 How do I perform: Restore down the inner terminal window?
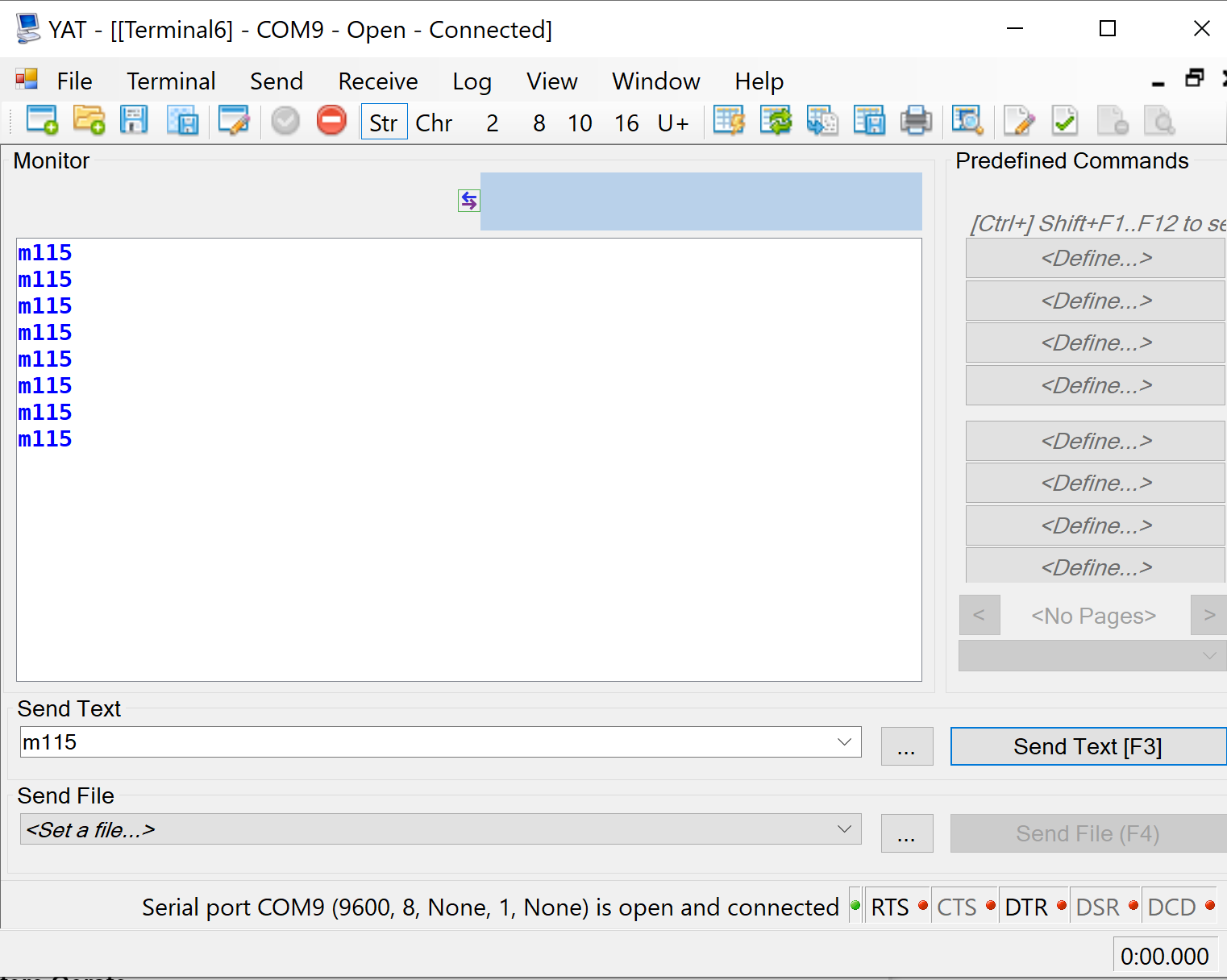1194,79
